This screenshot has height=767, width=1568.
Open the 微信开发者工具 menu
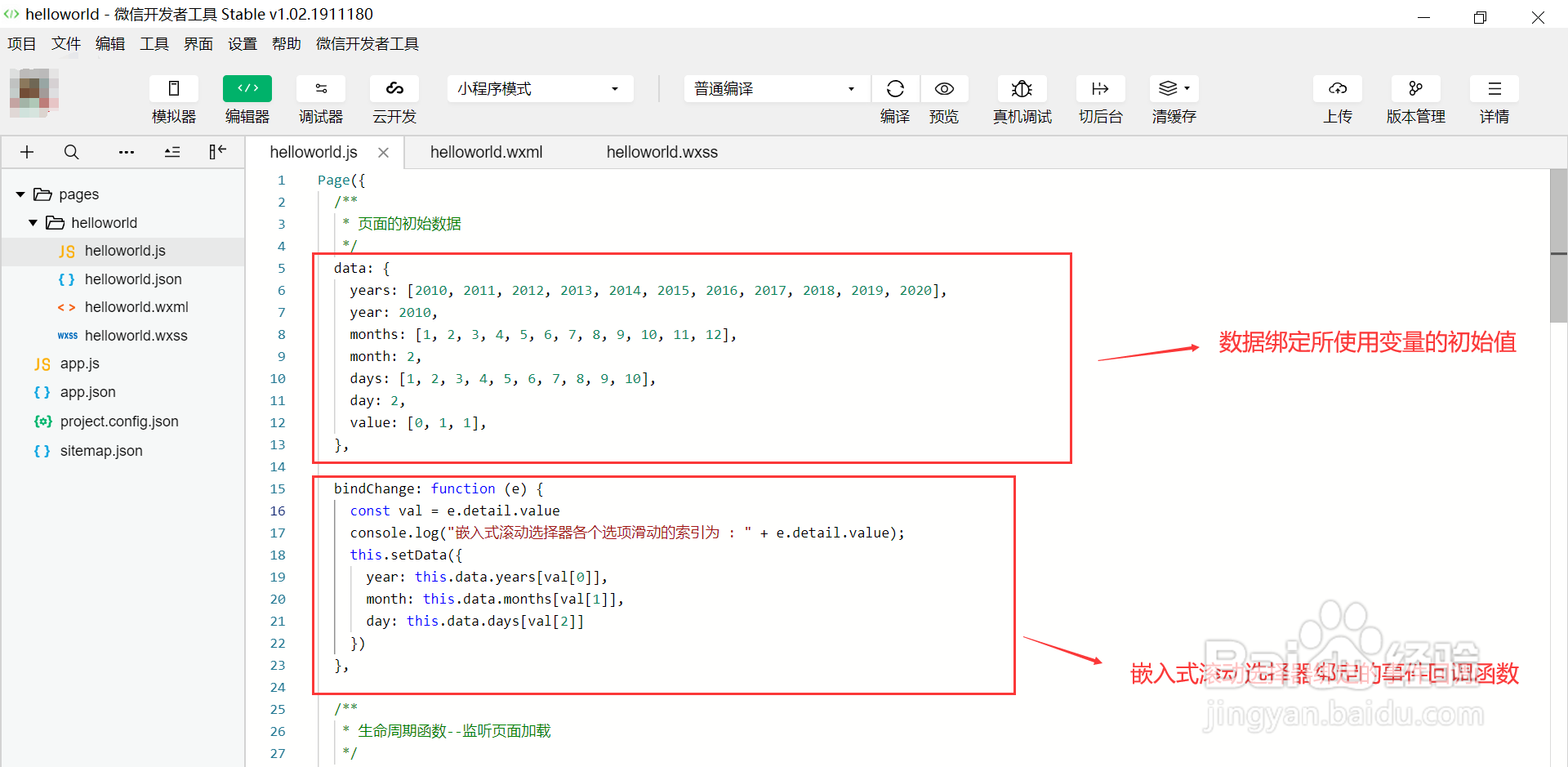click(x=367, y=44)
